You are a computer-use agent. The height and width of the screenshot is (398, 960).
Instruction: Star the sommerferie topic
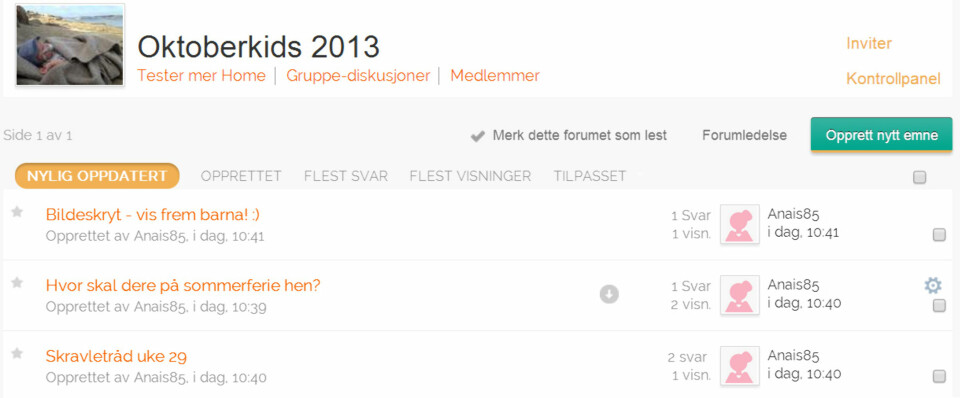click(x=17, y=282)
